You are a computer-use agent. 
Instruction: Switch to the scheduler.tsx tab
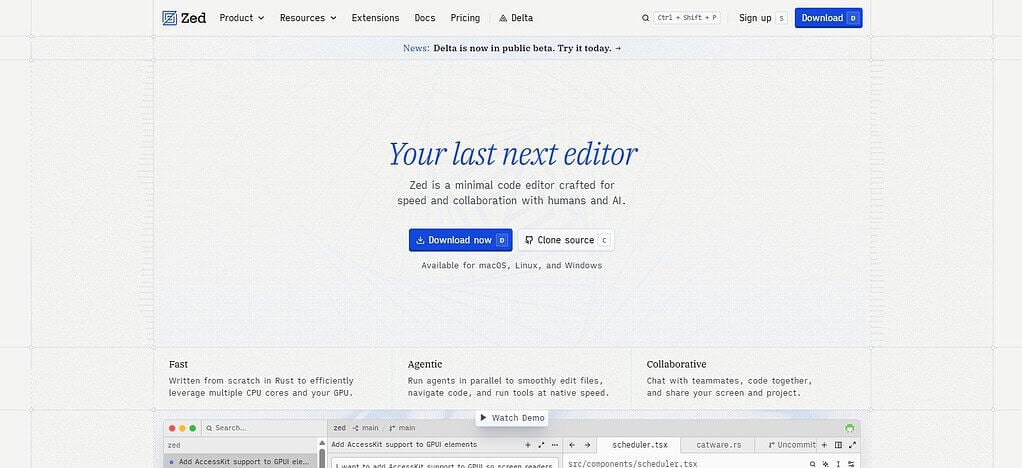point(639,445)
